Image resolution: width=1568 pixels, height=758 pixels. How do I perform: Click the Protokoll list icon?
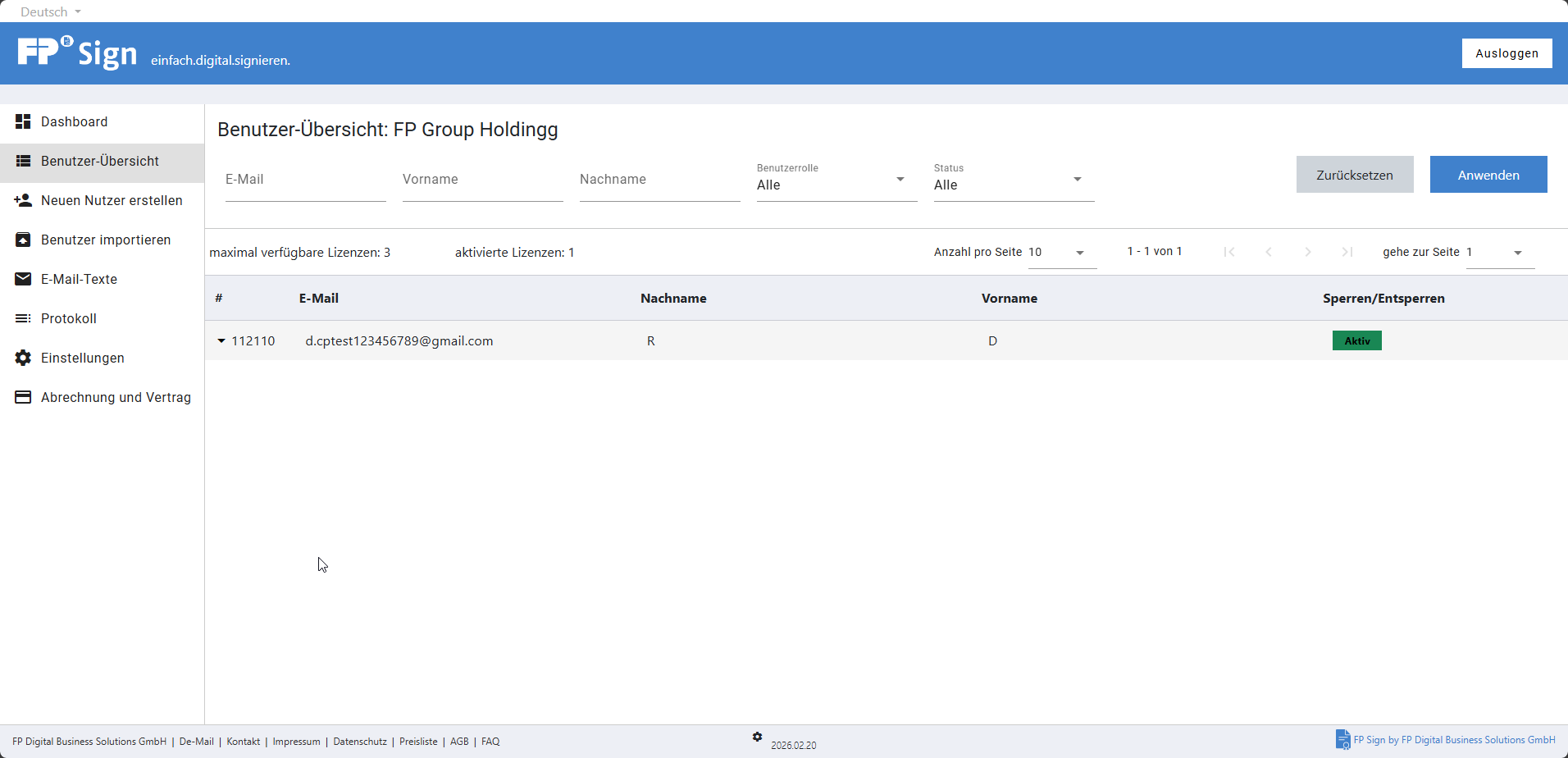coord(23,318)
